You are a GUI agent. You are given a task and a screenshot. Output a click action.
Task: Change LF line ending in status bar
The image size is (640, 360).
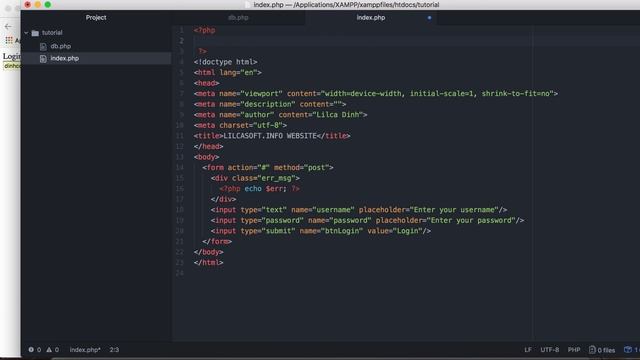[528, 350]
